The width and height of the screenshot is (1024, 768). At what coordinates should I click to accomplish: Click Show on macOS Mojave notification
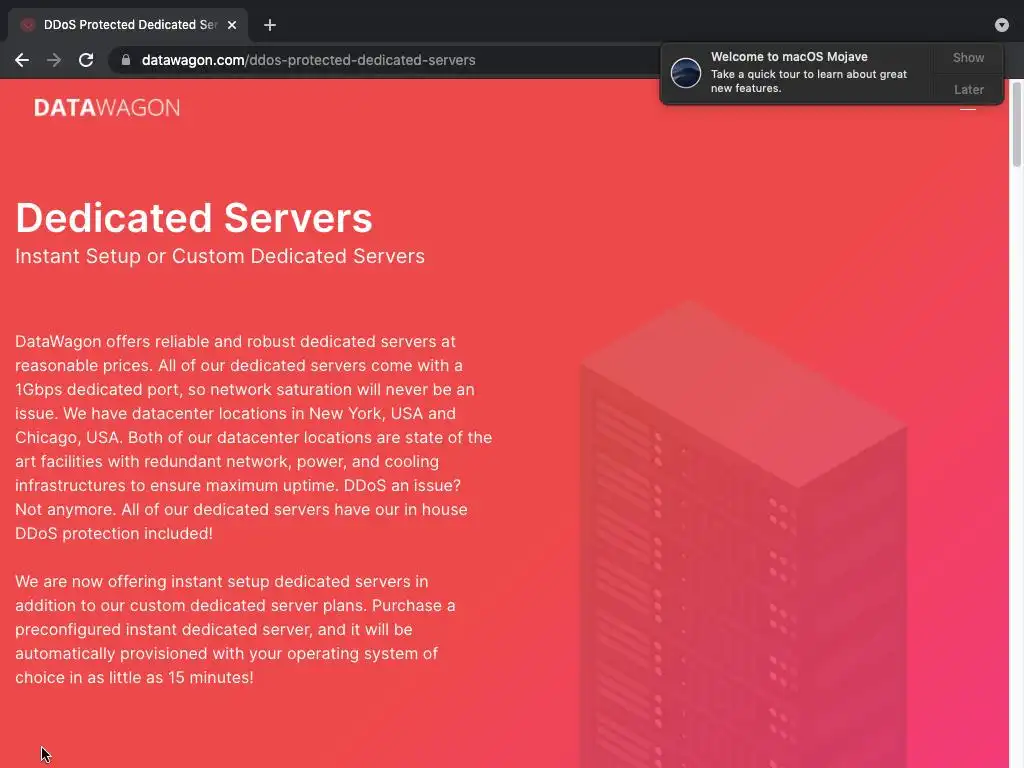coord(968,57)
